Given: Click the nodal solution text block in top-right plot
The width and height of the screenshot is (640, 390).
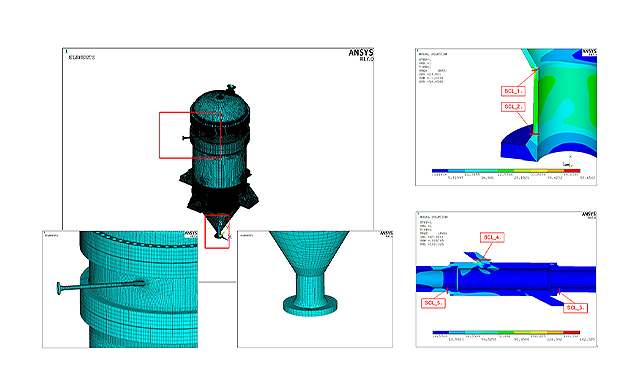Looking at the screenshot, I should 432,68.
